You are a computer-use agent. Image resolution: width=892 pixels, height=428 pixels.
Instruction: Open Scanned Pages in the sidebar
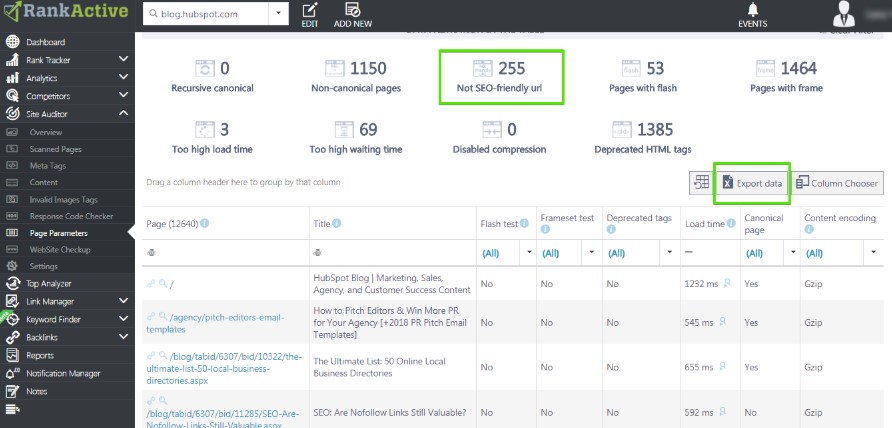coord(56,150)
